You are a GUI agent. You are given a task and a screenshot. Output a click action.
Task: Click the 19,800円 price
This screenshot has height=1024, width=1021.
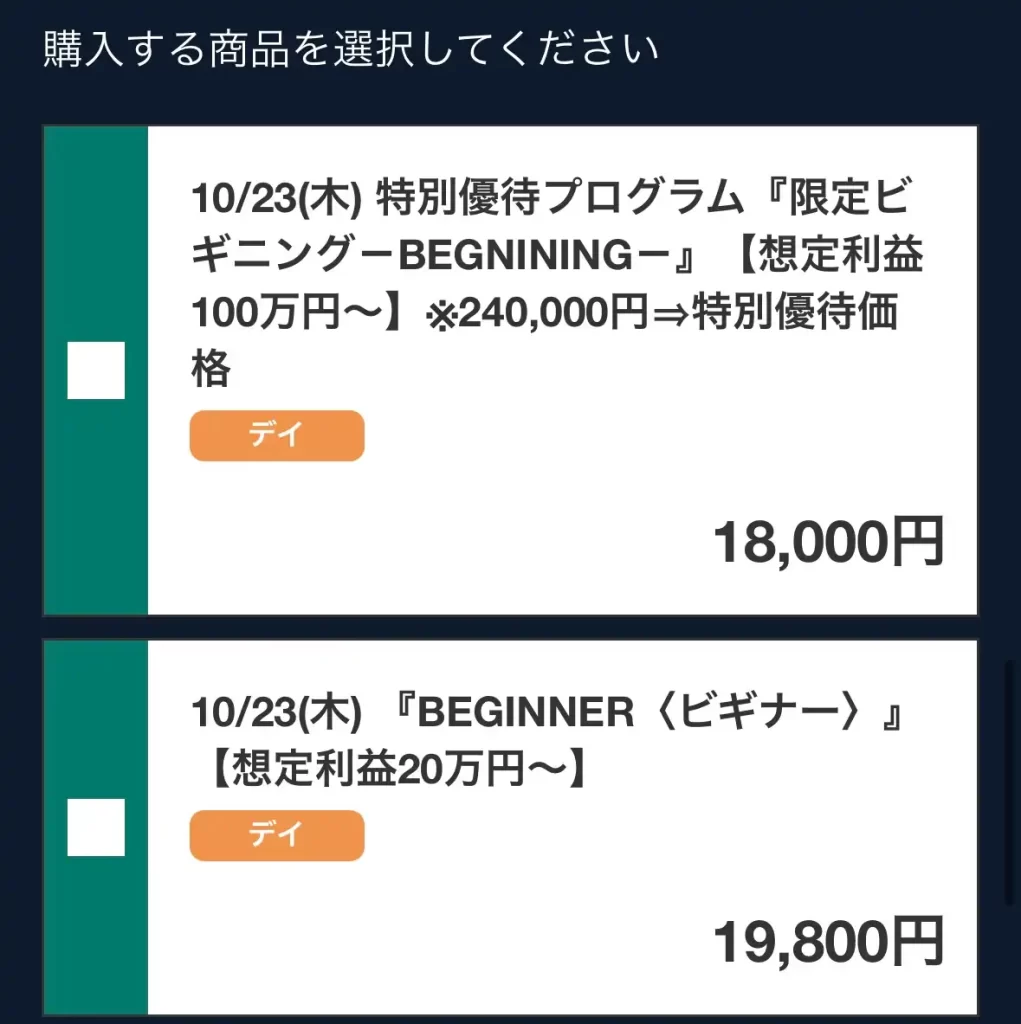click(828, 943)
